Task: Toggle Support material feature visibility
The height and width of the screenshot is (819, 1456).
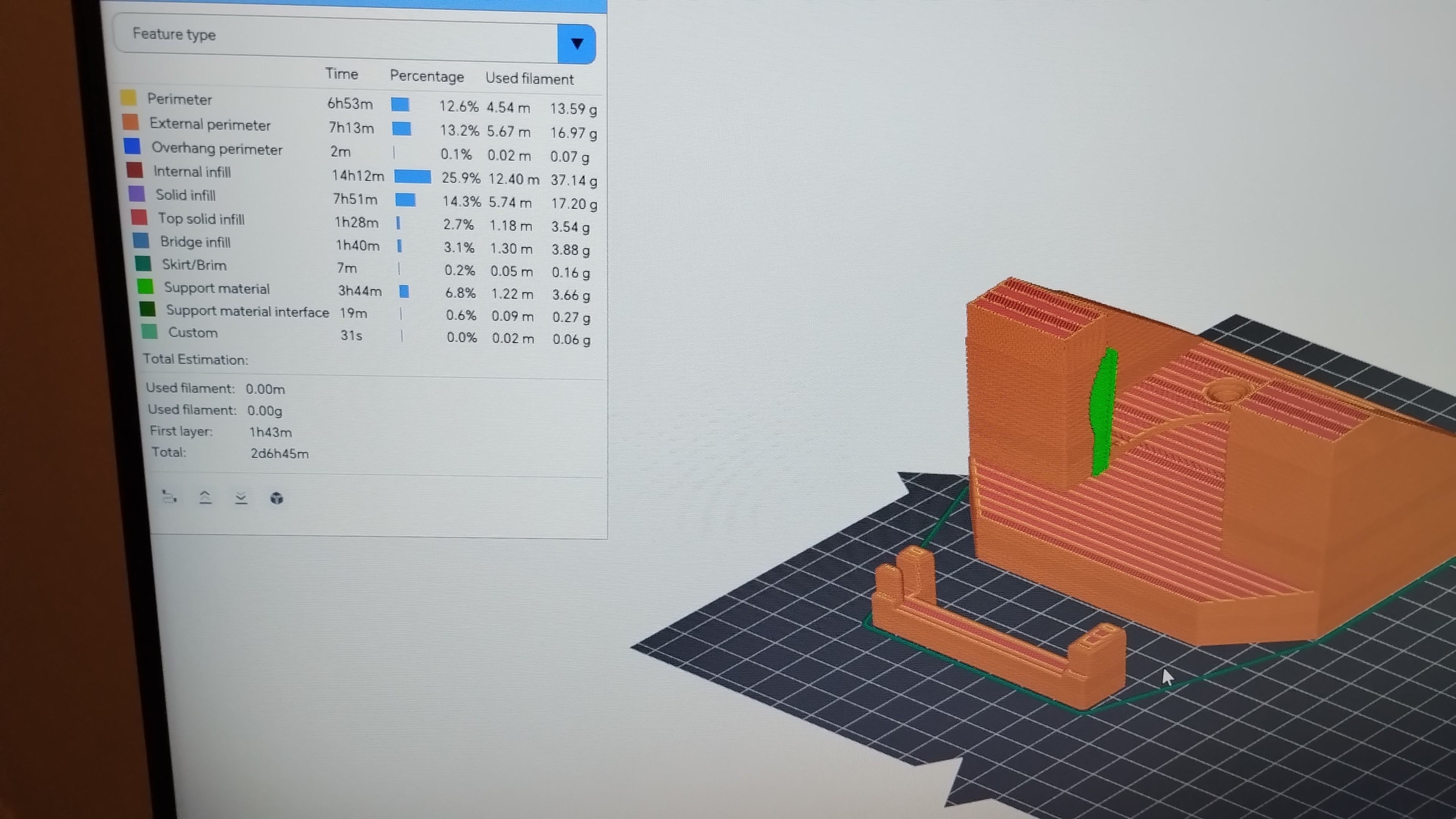Action: [x=217, y=289]
